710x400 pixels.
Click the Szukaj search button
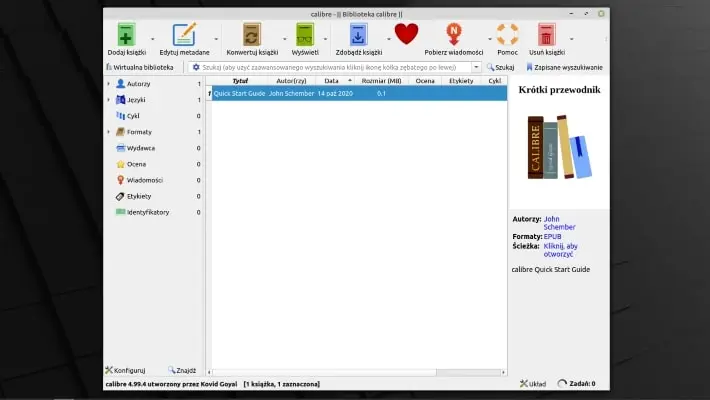tap(500, 67)
